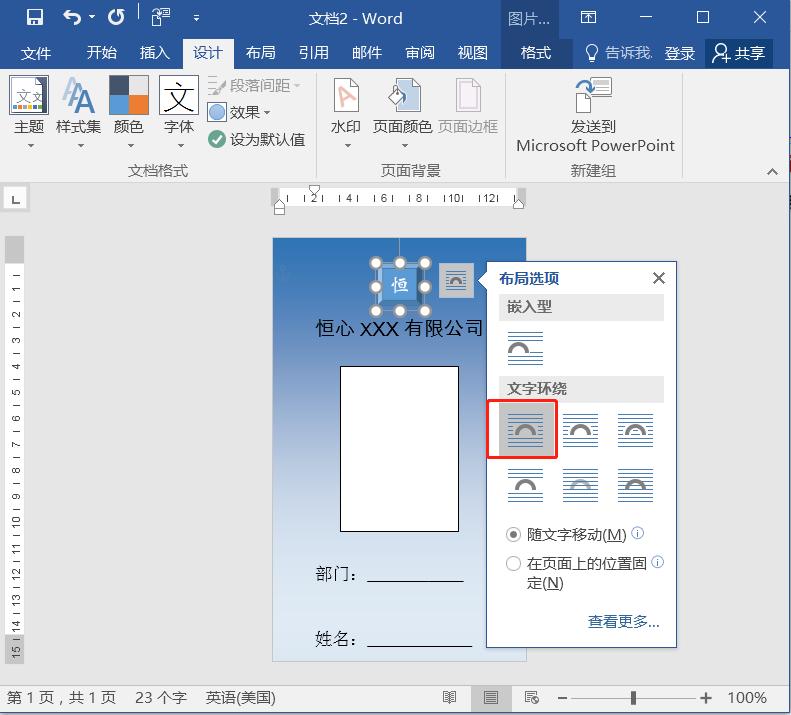Screen dimensions: 791x715
Task: Open the 主题 themes gallery
Action: tap(29, 112)
